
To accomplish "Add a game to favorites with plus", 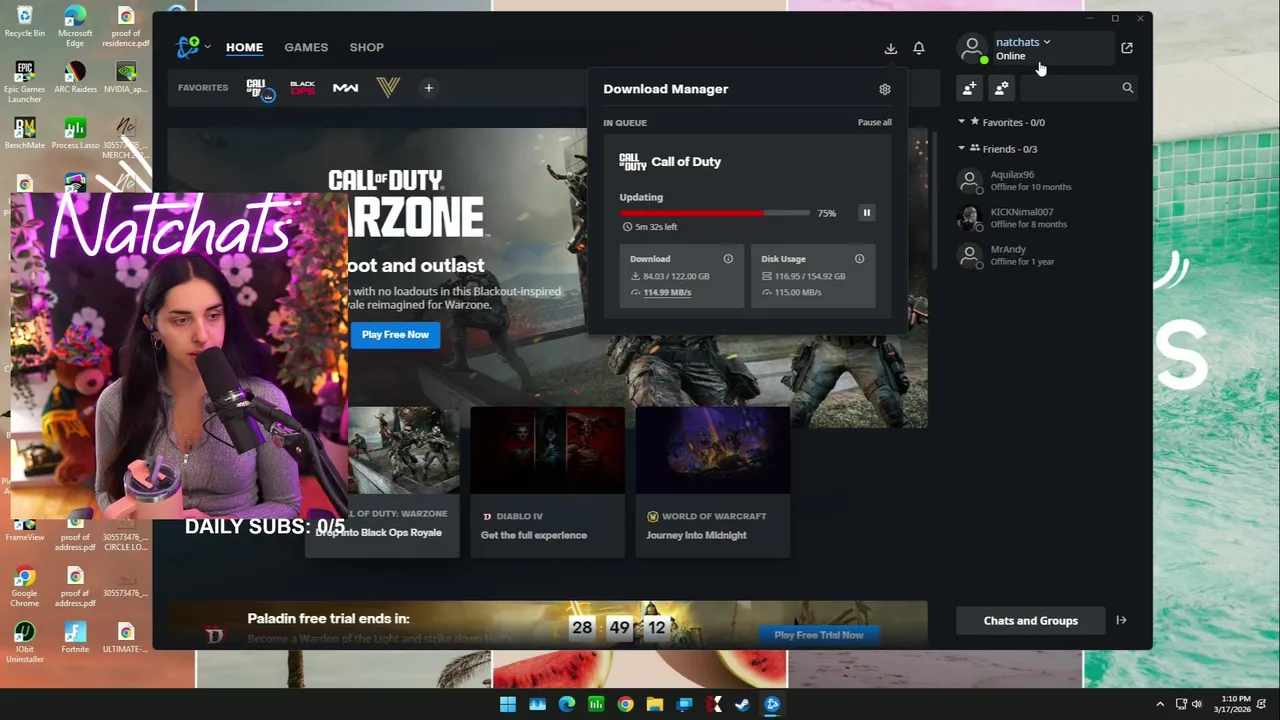I will pyautogui.click(x=428, y=88).
